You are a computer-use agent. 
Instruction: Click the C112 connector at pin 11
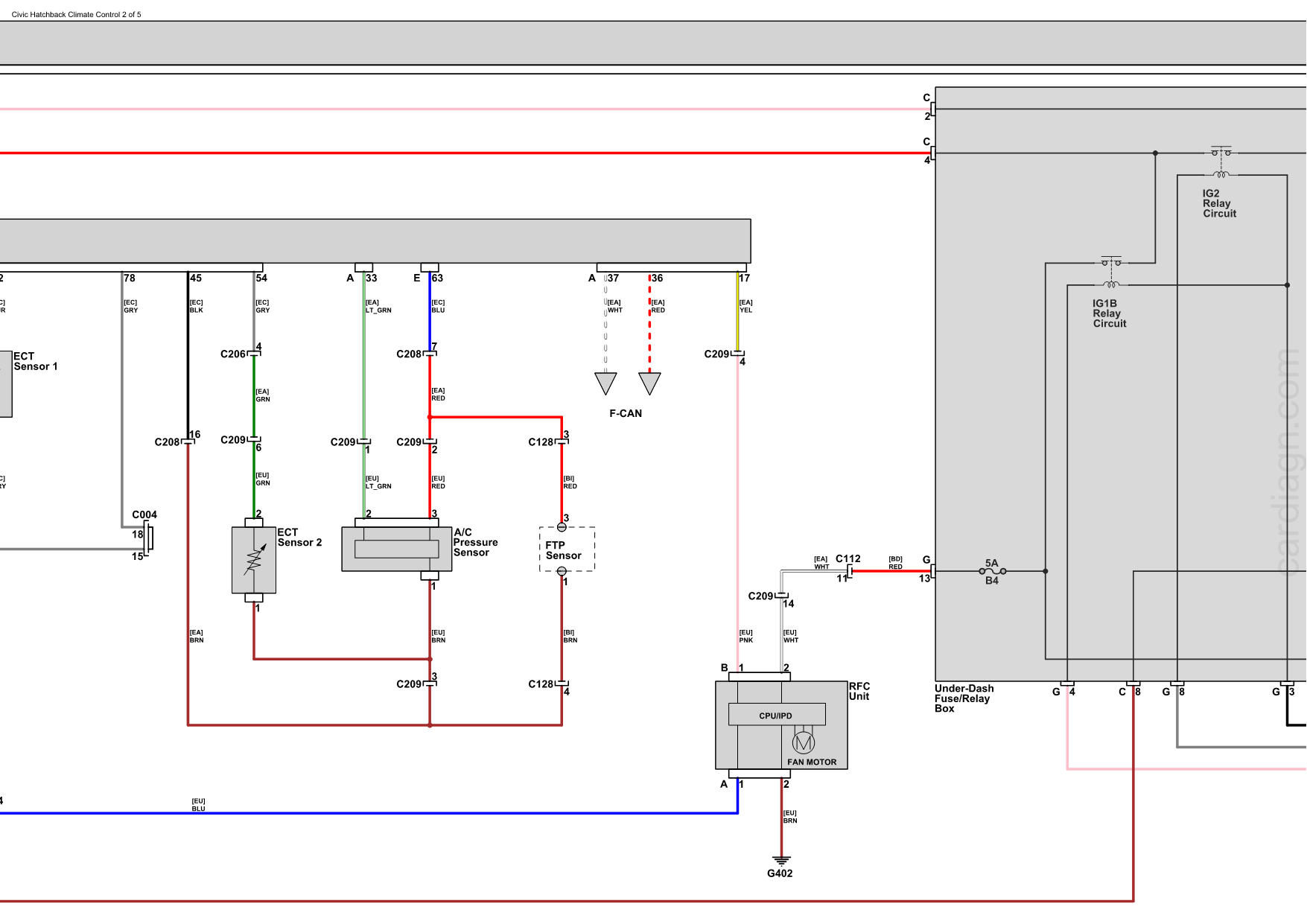tap(849, 571)
